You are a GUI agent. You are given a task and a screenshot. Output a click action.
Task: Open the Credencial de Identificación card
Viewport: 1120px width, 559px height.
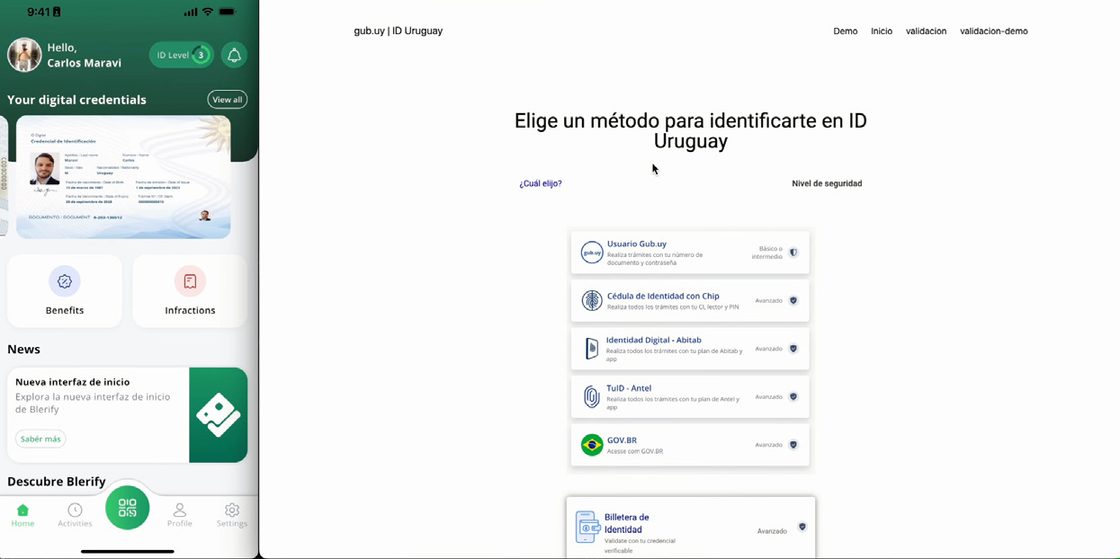(123, 176)
